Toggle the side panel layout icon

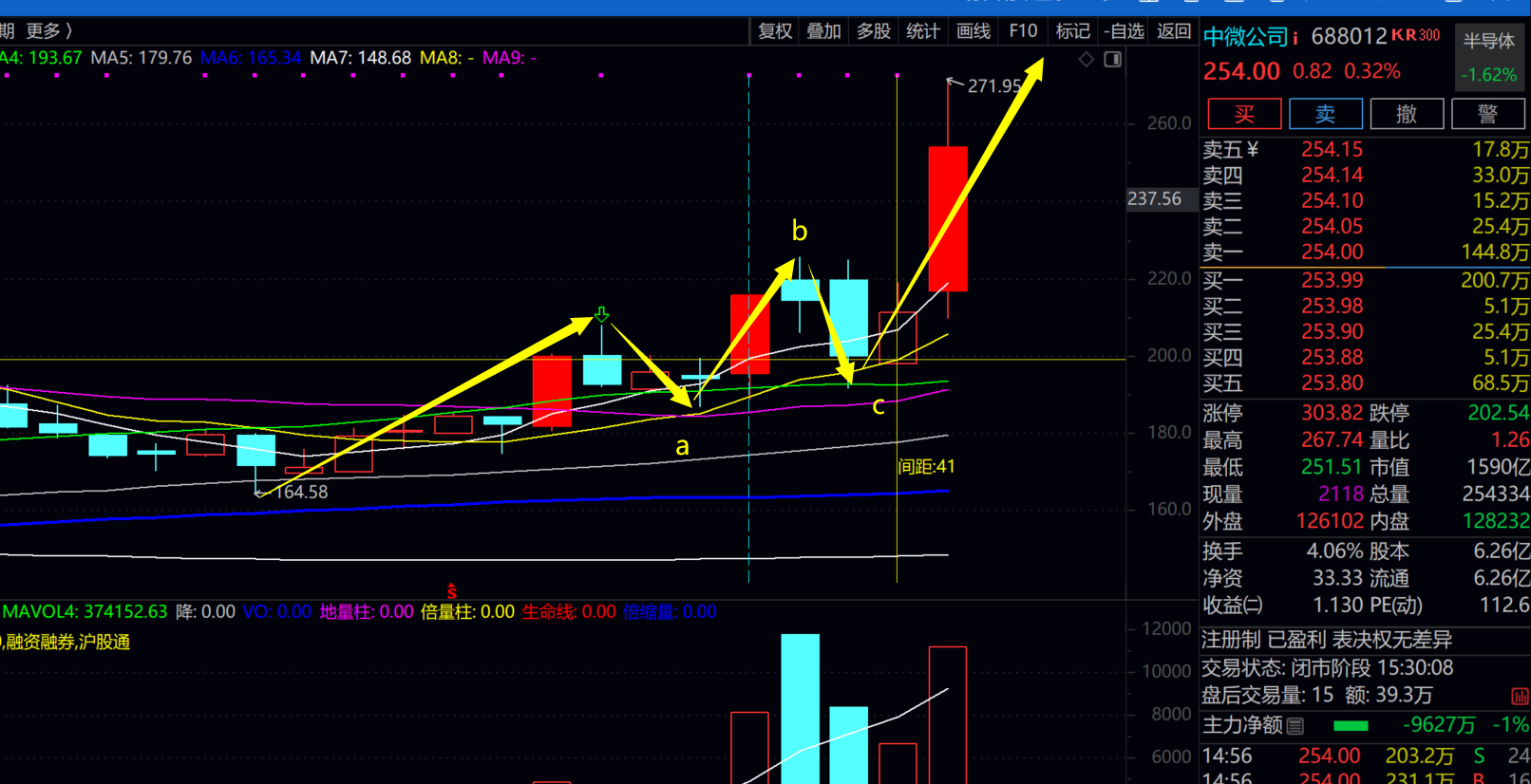(1113, 60)
